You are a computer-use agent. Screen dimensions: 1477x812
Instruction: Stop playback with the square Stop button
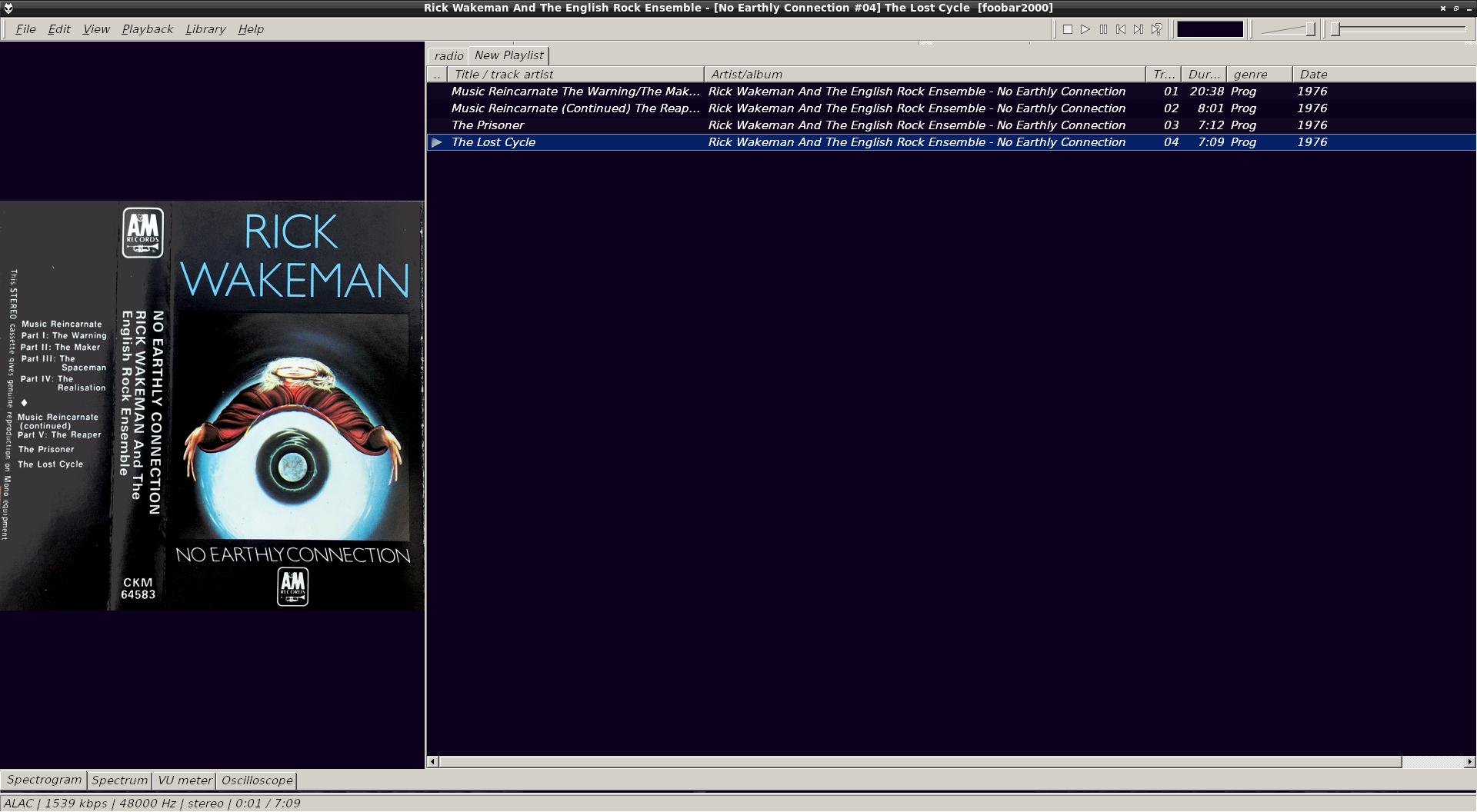coord(1068,29)
